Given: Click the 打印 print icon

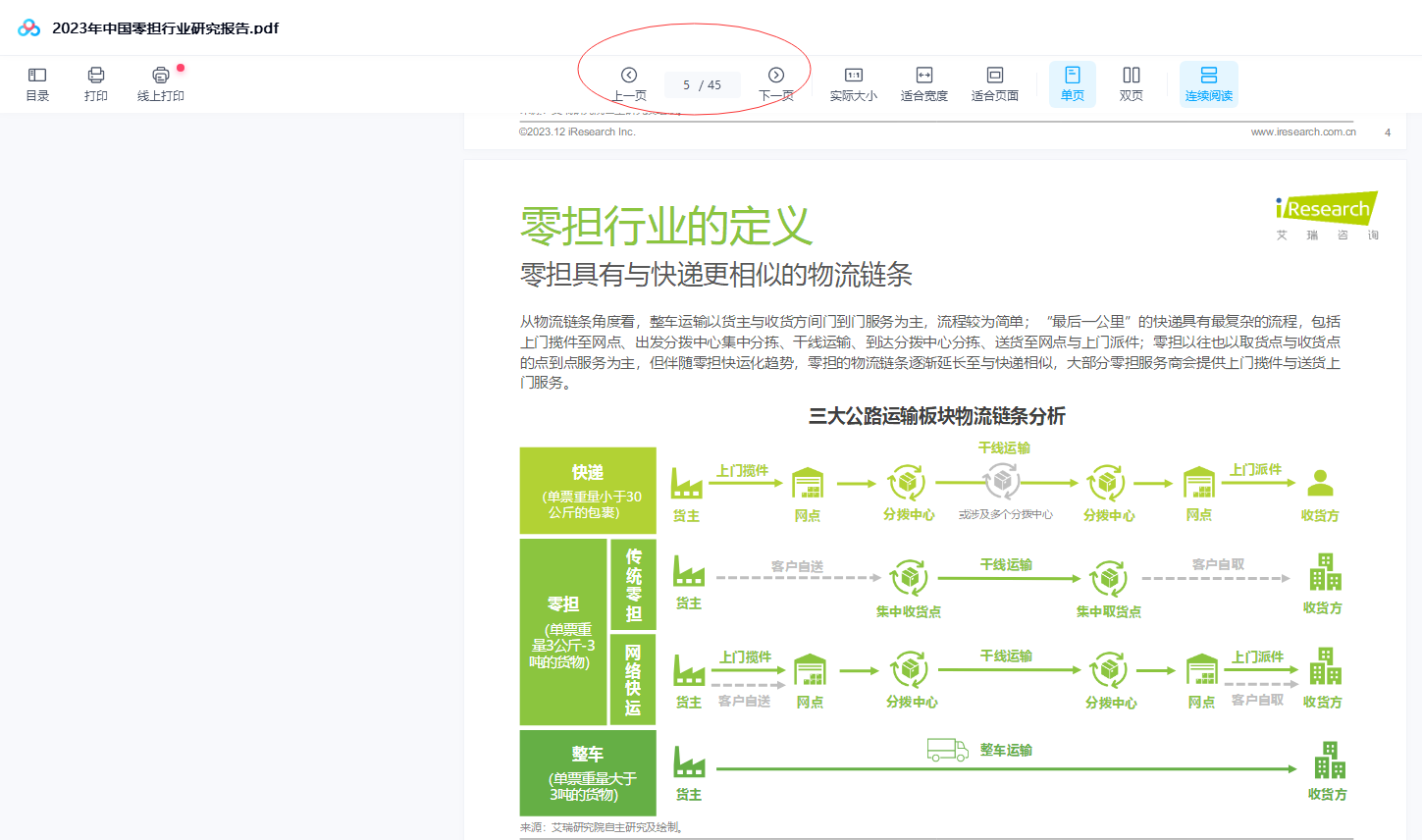Looking at the screenshot, I should (x=96, y=83).
